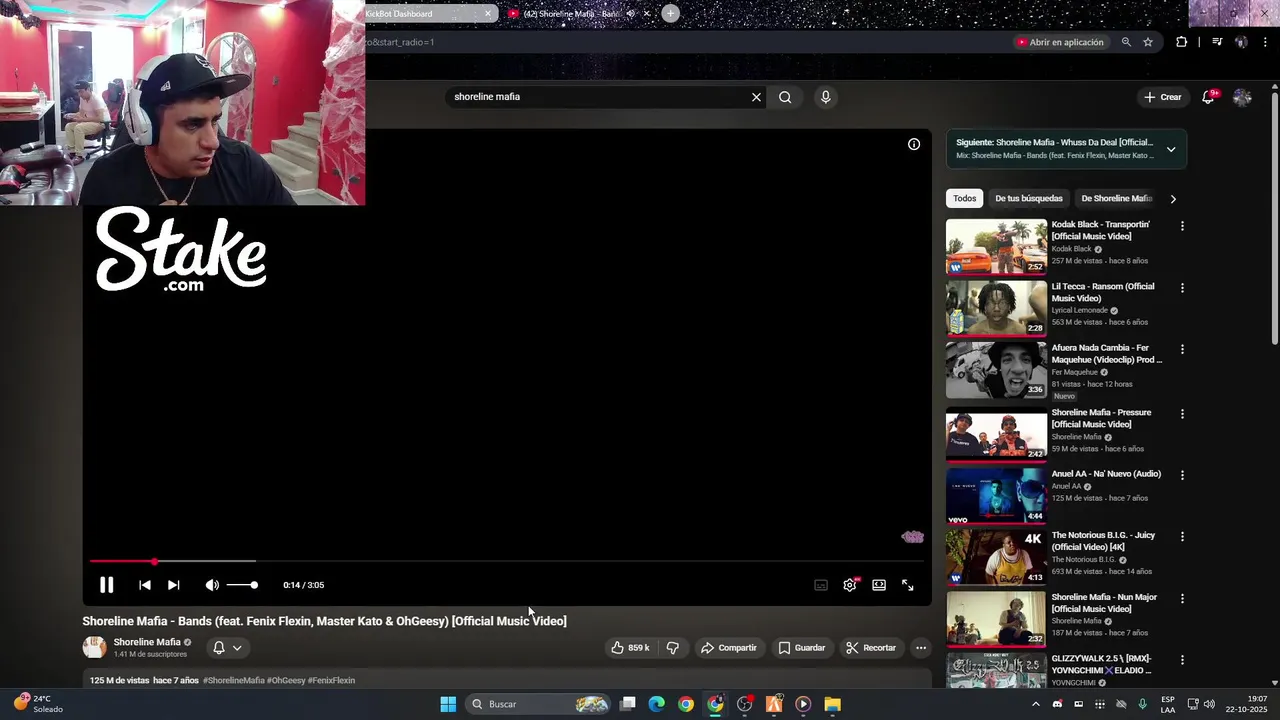Viewport: 1280px width, 720px height.
Task: Click the taskbar Buscar search box
Action: pyautogui.click(x=540, y=704)
